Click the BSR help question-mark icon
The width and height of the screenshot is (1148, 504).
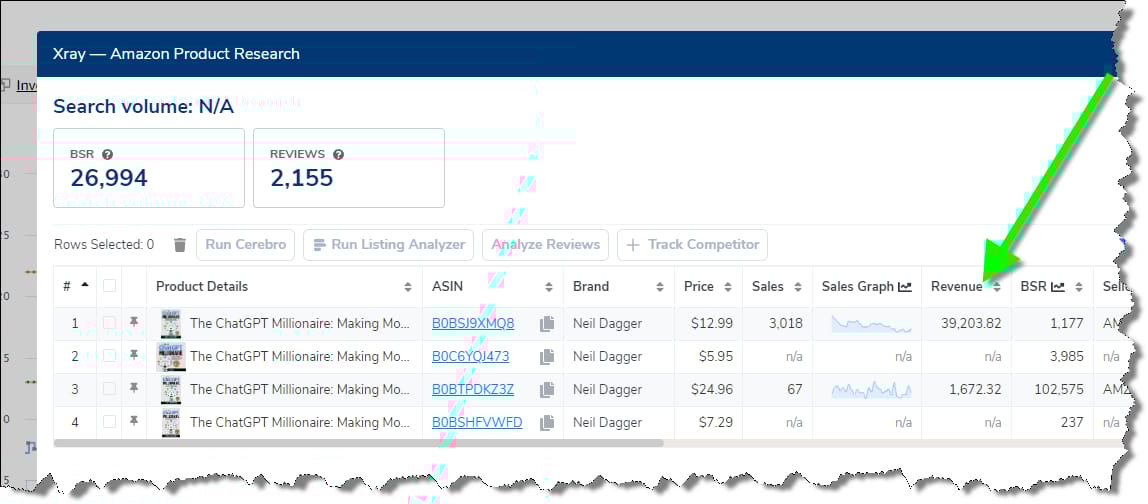pyautogui.click(x=108, y=155)
